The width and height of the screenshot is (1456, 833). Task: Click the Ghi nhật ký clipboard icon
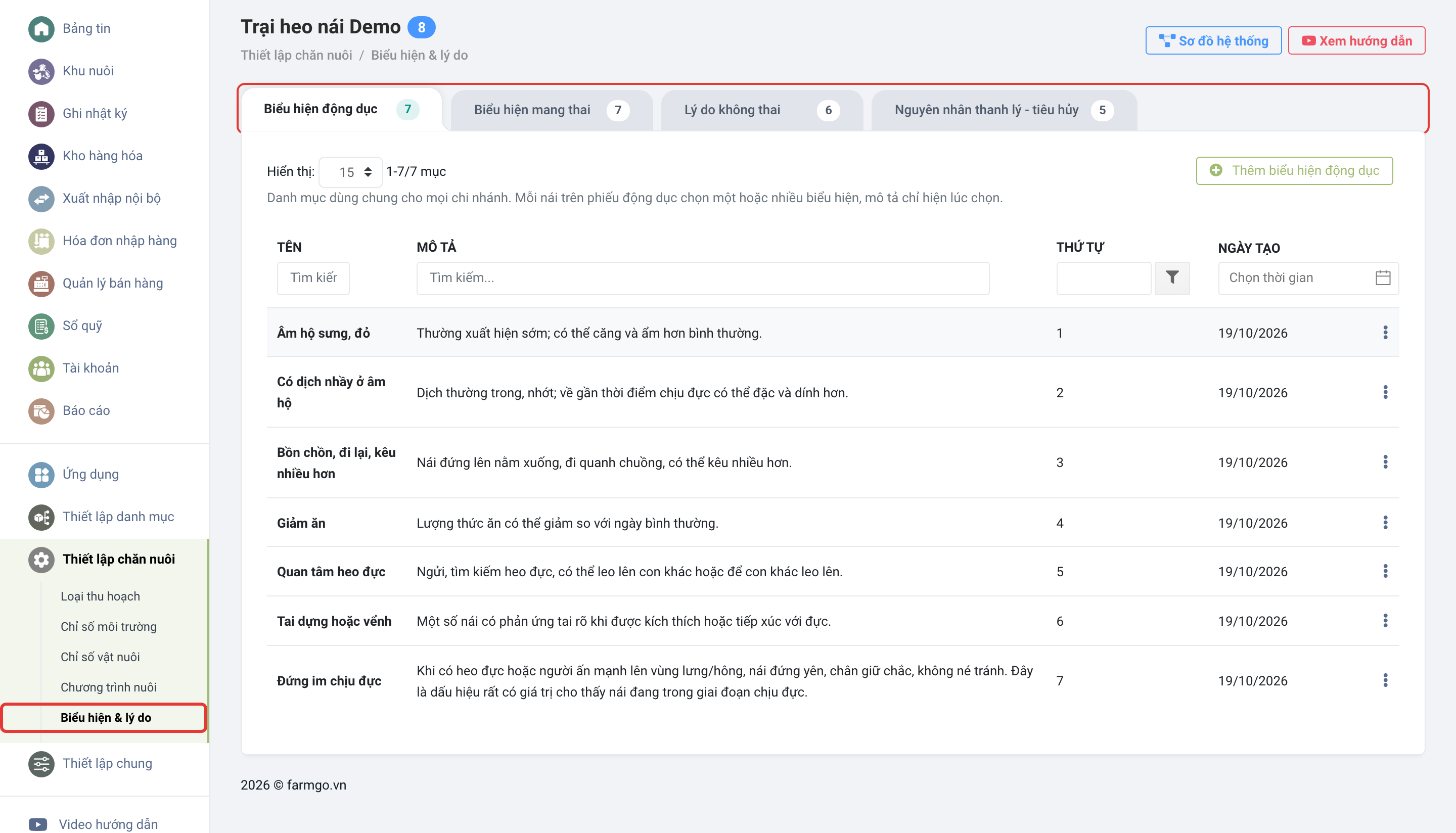click(x=41, y=113)
